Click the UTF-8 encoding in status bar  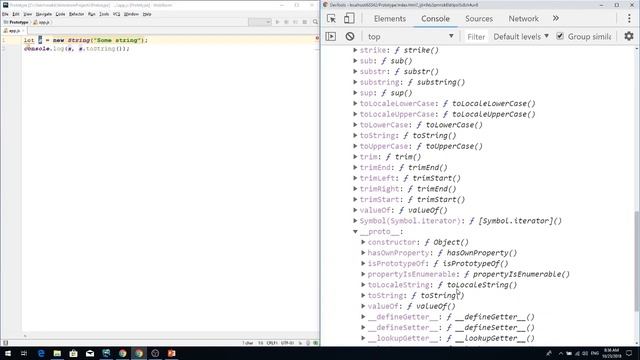pyautogui.click(x=287, y=343)
